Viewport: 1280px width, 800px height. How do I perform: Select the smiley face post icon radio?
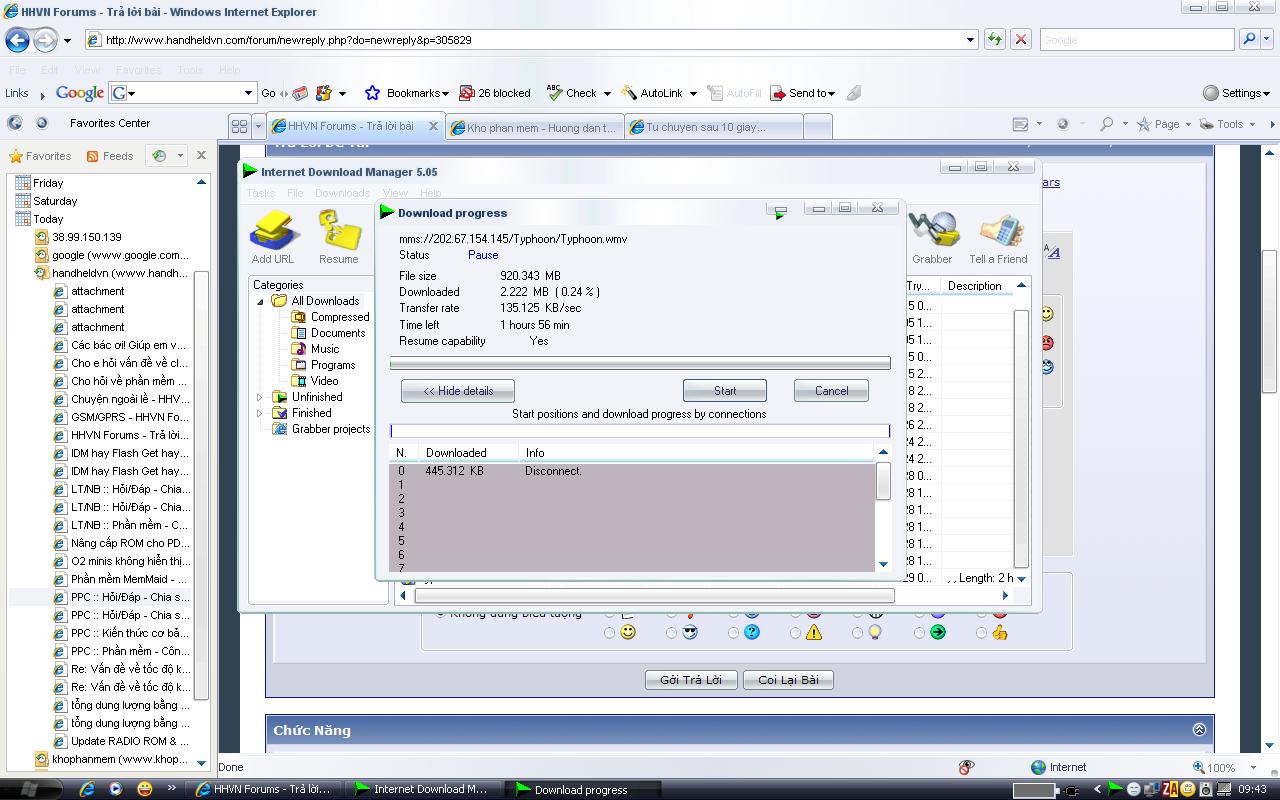coord(610,632)
